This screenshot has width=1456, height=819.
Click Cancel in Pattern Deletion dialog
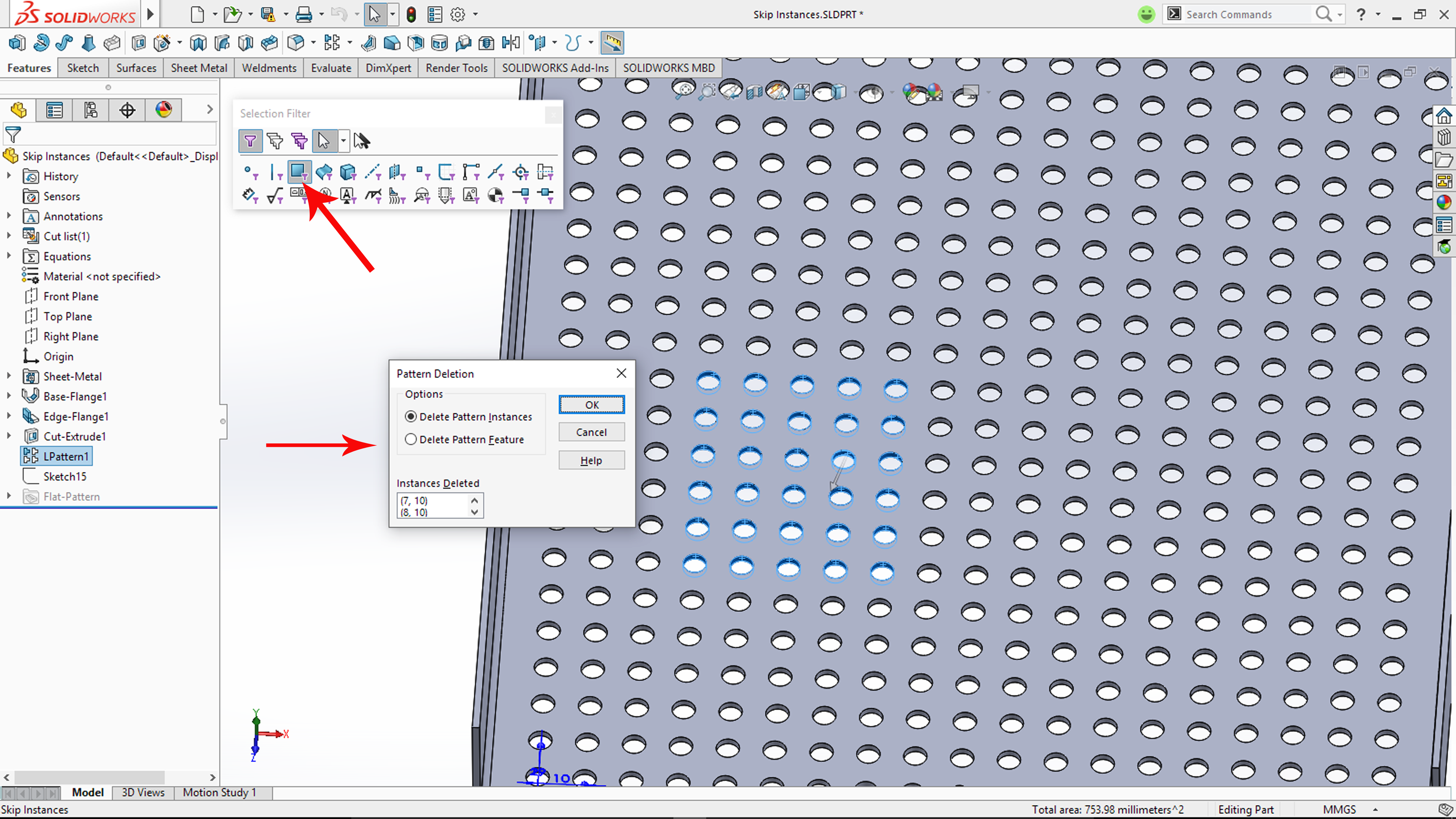tap(591, 432)
